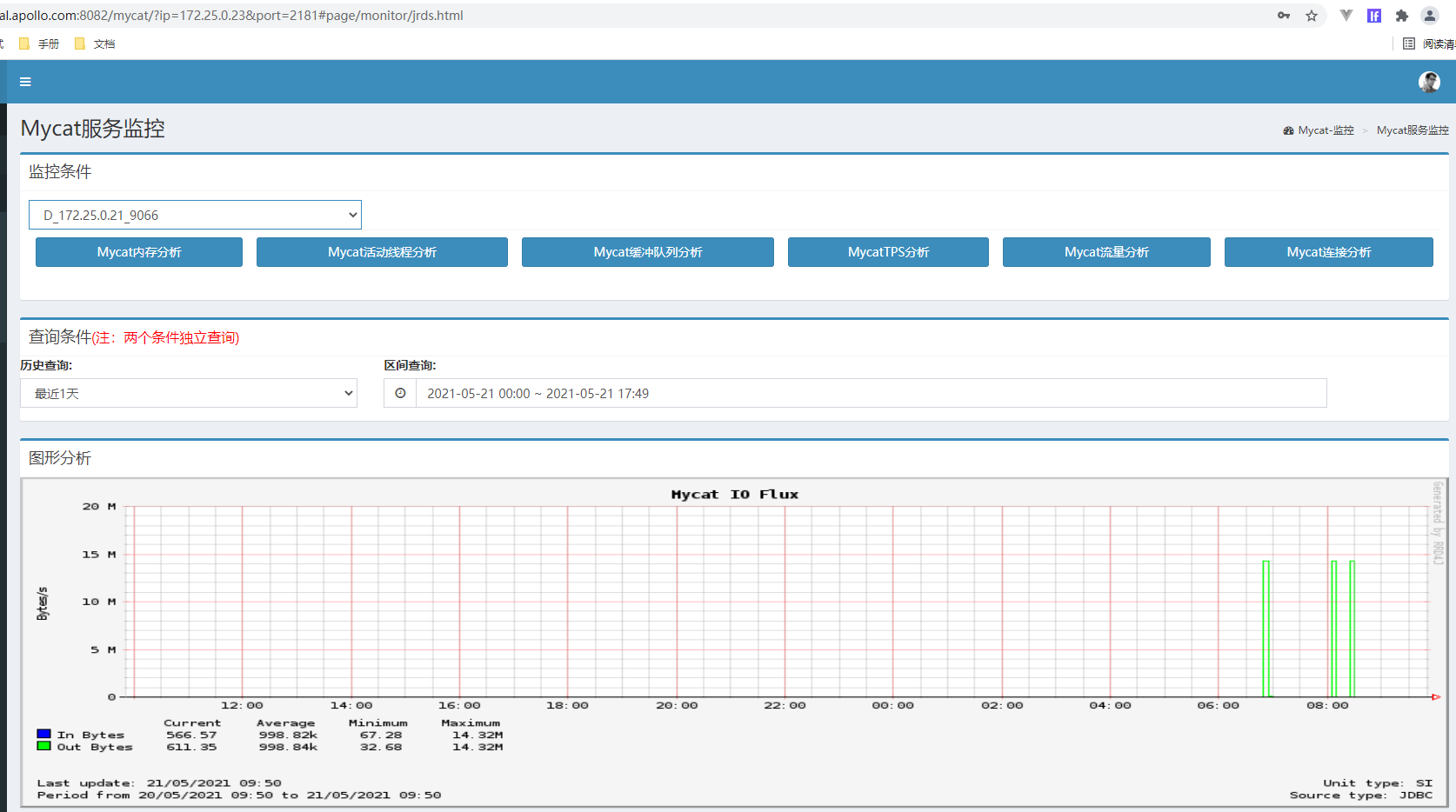Open the password key icon in the address bar
This screenshot has width=1456, height=812.
click(x=1283, y=15)
